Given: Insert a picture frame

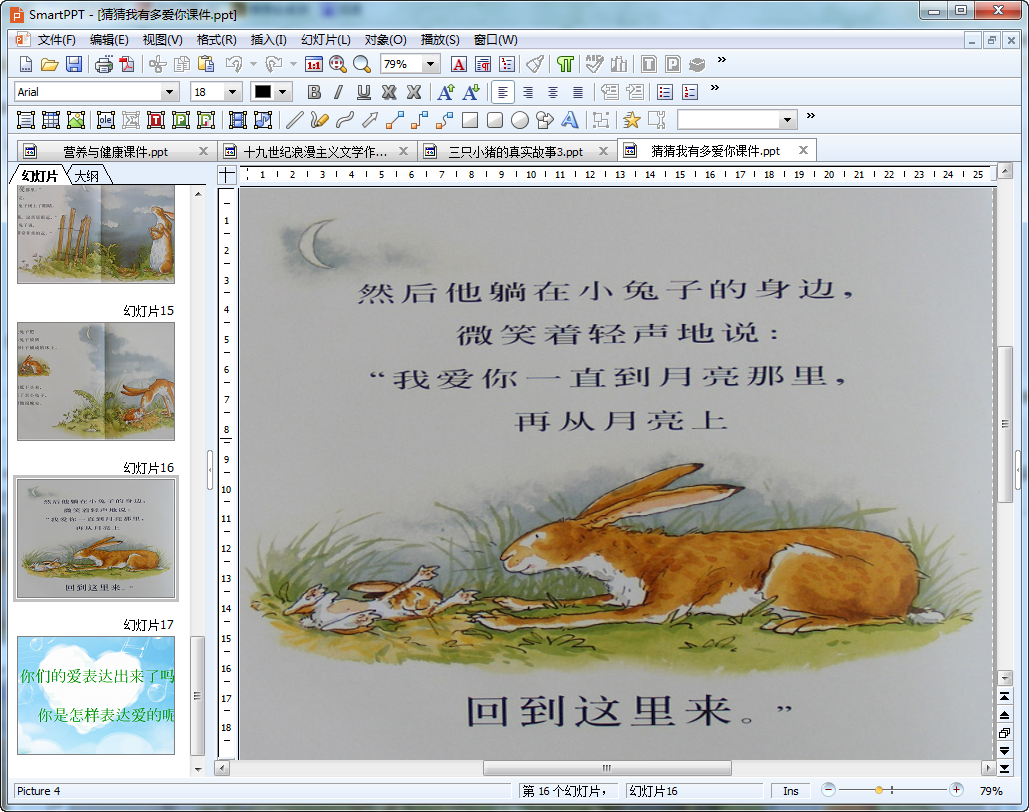Looking at the screenshot, I should (x=76, y=119).
